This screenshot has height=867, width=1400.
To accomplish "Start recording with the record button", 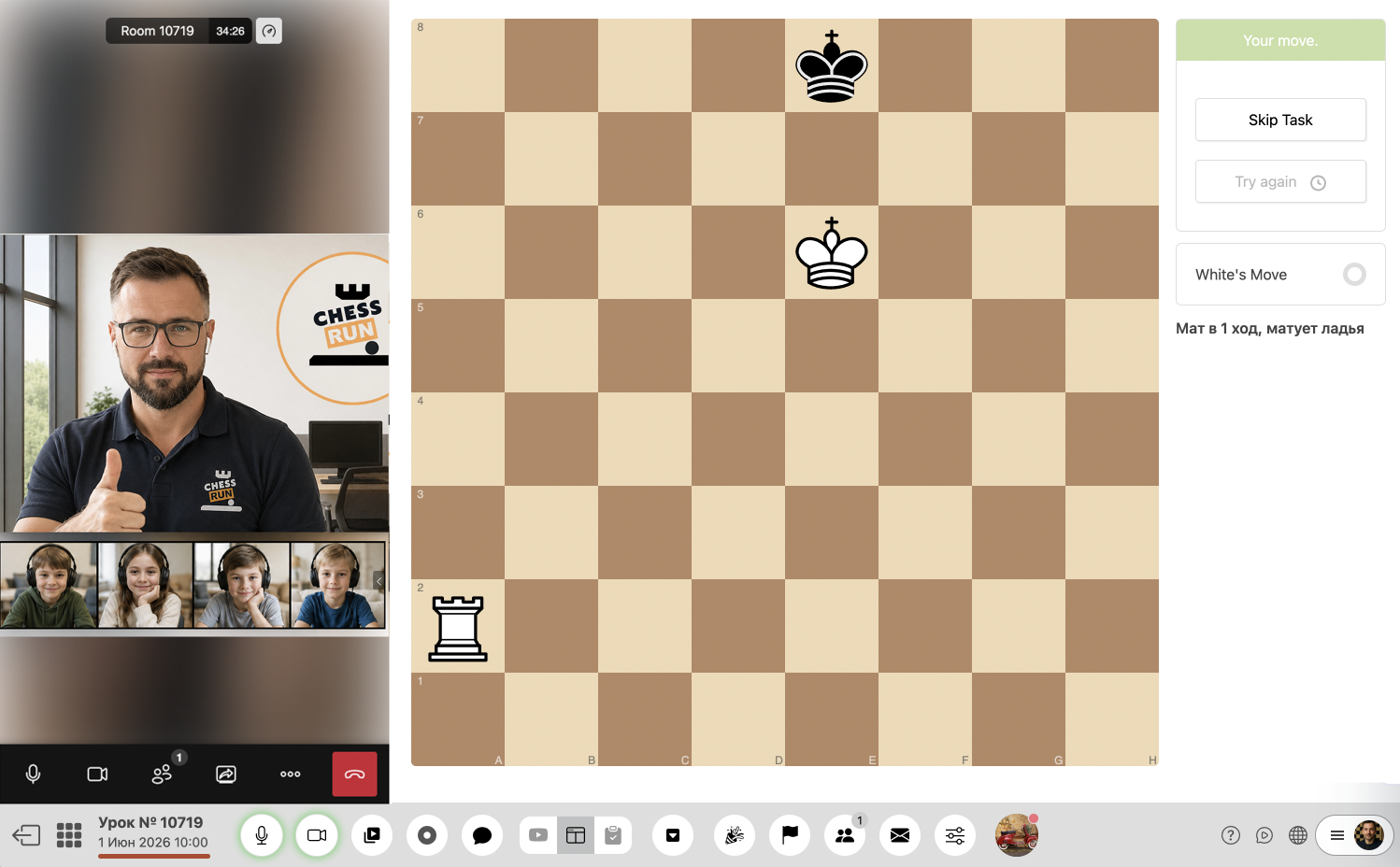I will (427, 835).
